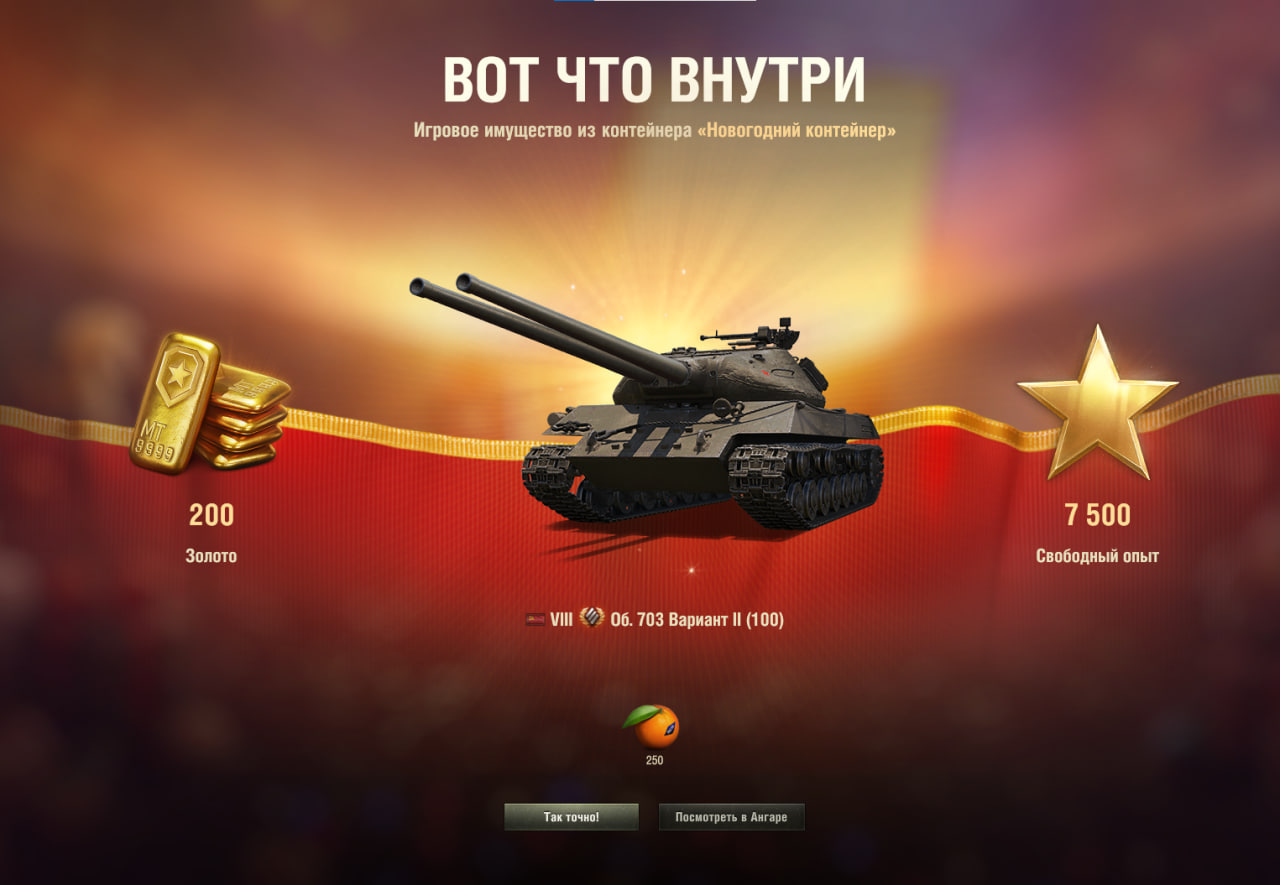
Task: Click the ВОТ ЧТО ВНУТРИ heading
Action: pos(654,79)
